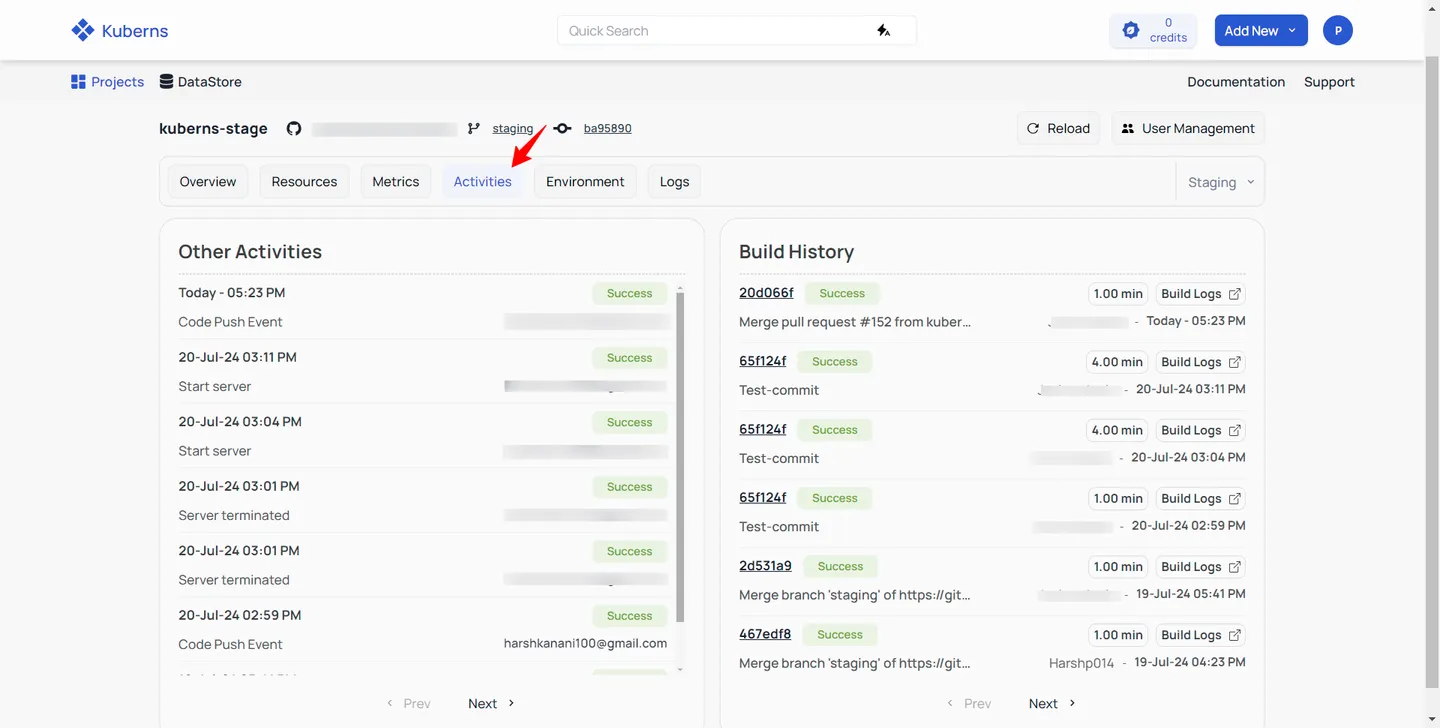Image resolution: width=1440 pixels, height=728 pixels.
Task: Click the 20-Jul-24 02:59 PM activity heading
Action: [240, 615]
